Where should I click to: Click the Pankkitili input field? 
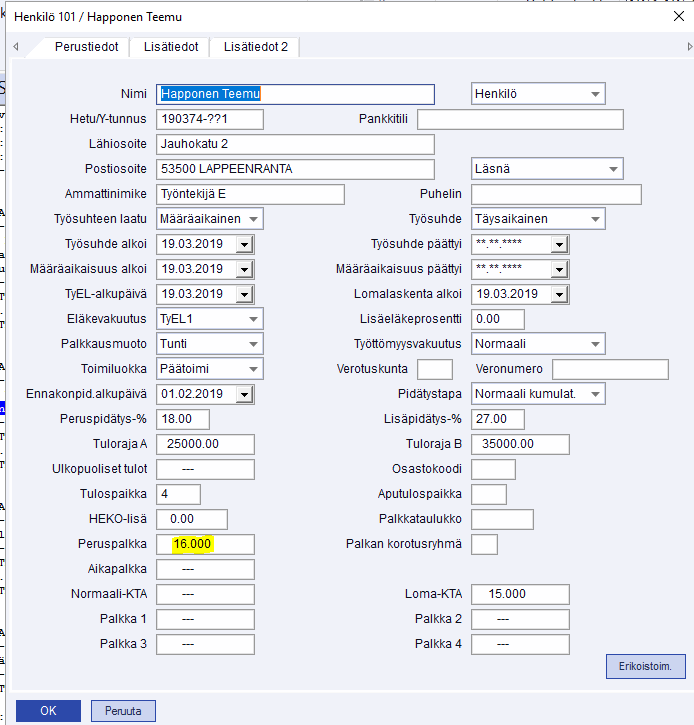pyautogui.click(x=520, y=120)
